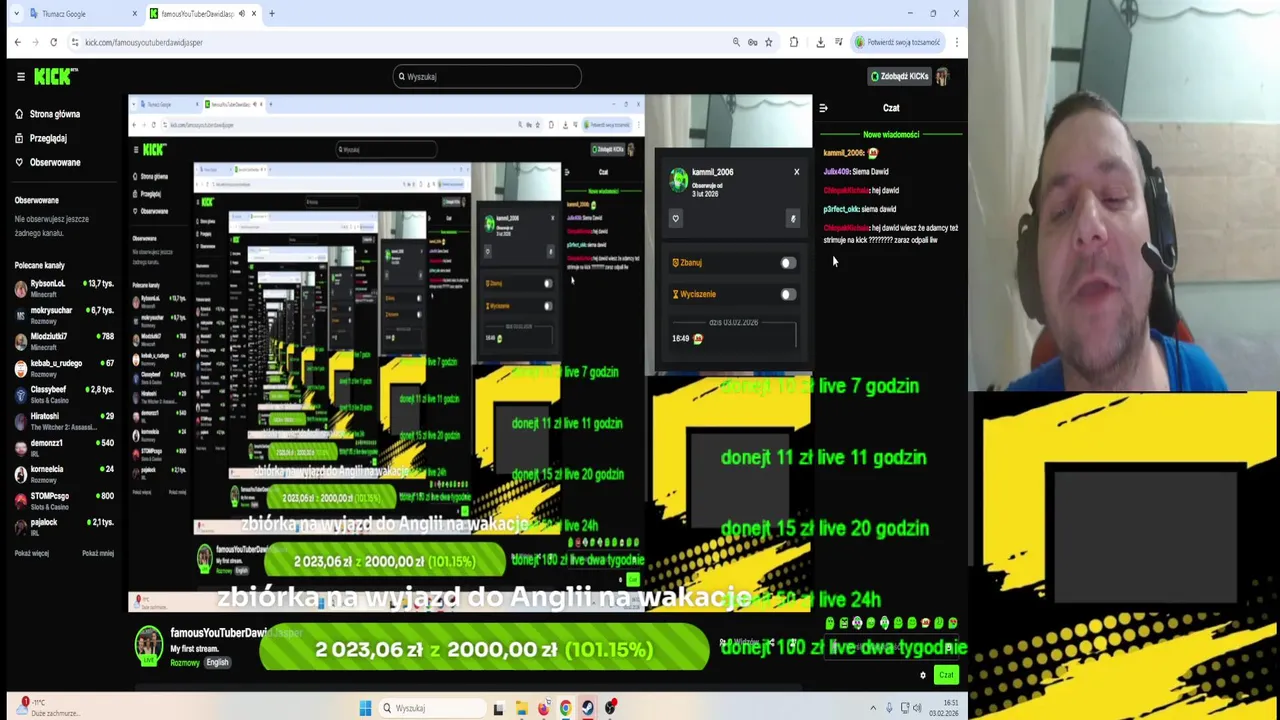The width and height of the screenshot is (1280, 720).
Task: Open mokrysuchar recommended channel
Action: point(64,315)
